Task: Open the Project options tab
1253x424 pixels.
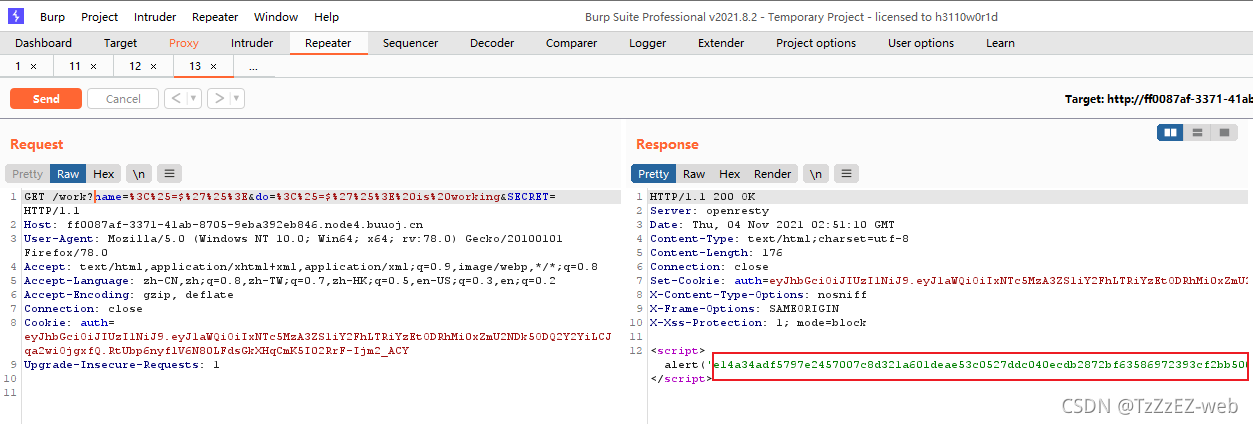Action: point(816,43)
